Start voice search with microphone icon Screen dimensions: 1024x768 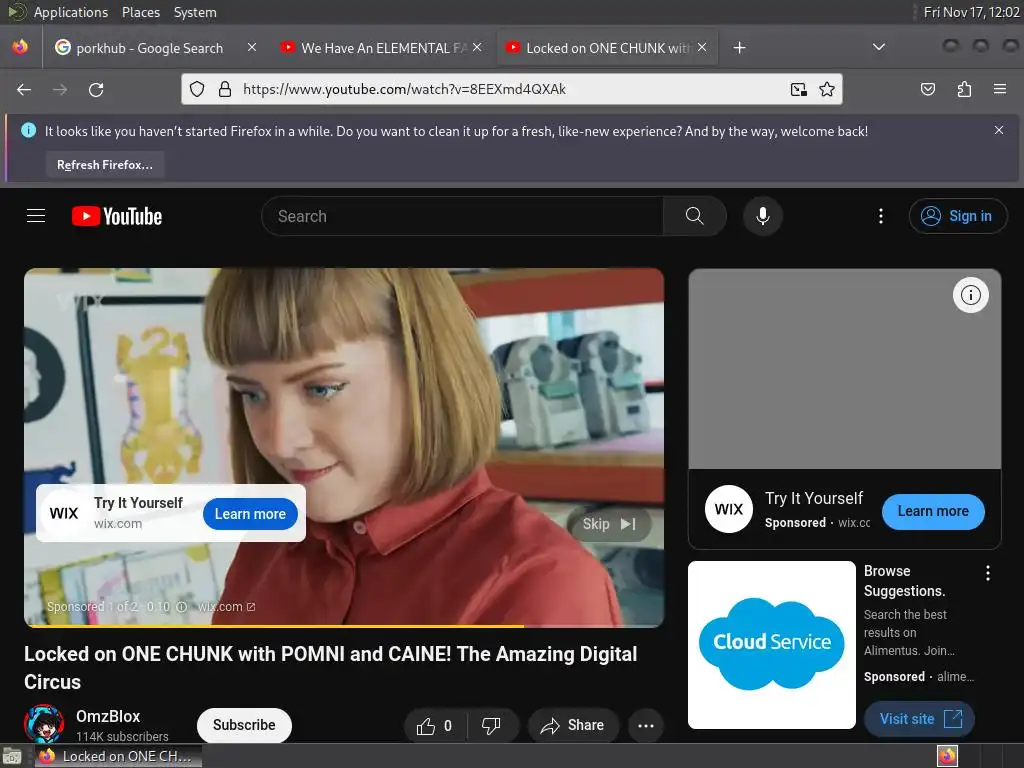click(x=762, y=216)
